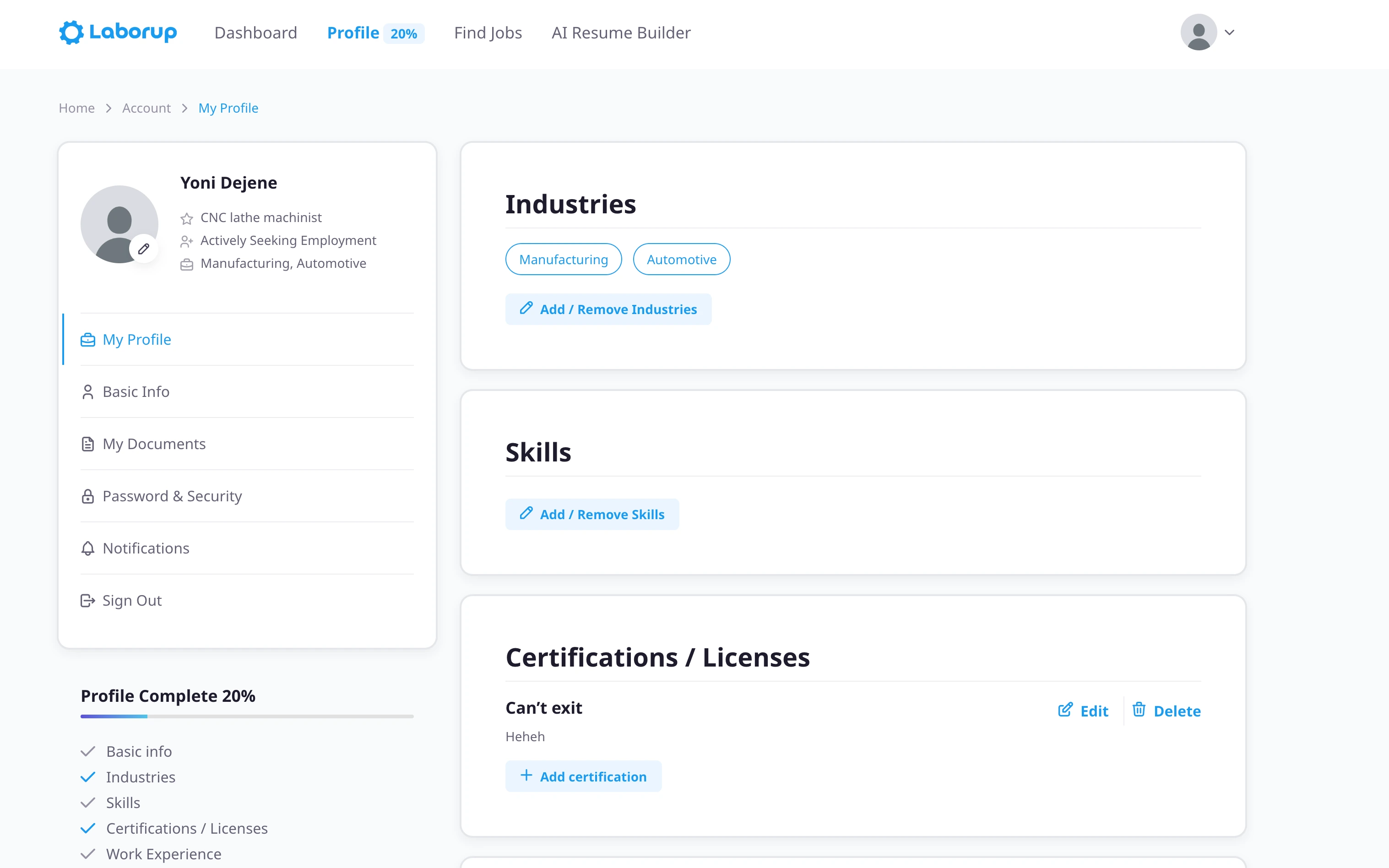Expand the account dropdown chevron
Image resolution: width=1389 pixels, height=868 pixels.
1229,33
